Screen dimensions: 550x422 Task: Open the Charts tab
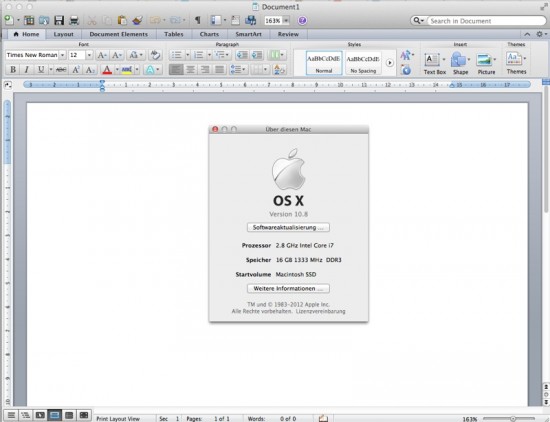pos(209,34)
